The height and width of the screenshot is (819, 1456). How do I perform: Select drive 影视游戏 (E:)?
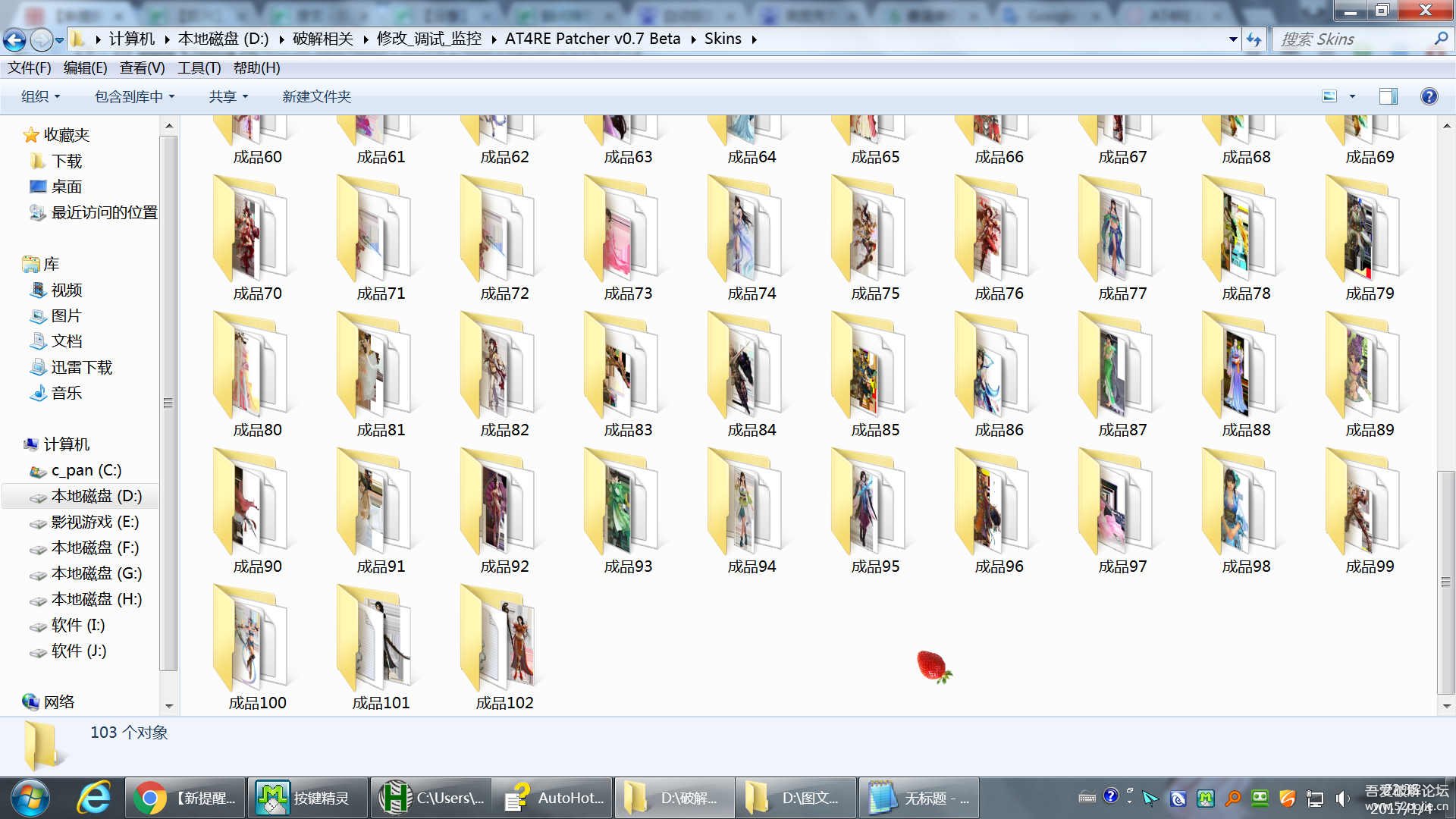[x=95, y=522]
